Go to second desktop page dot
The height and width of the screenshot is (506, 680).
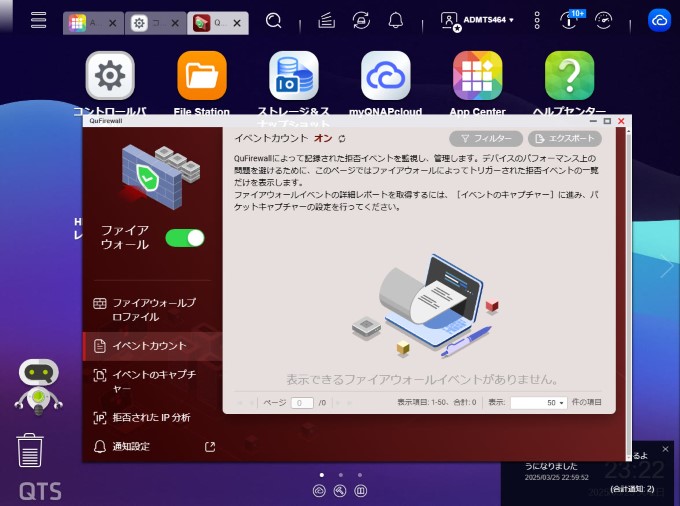pyautogui.click(x=341, y=475)
